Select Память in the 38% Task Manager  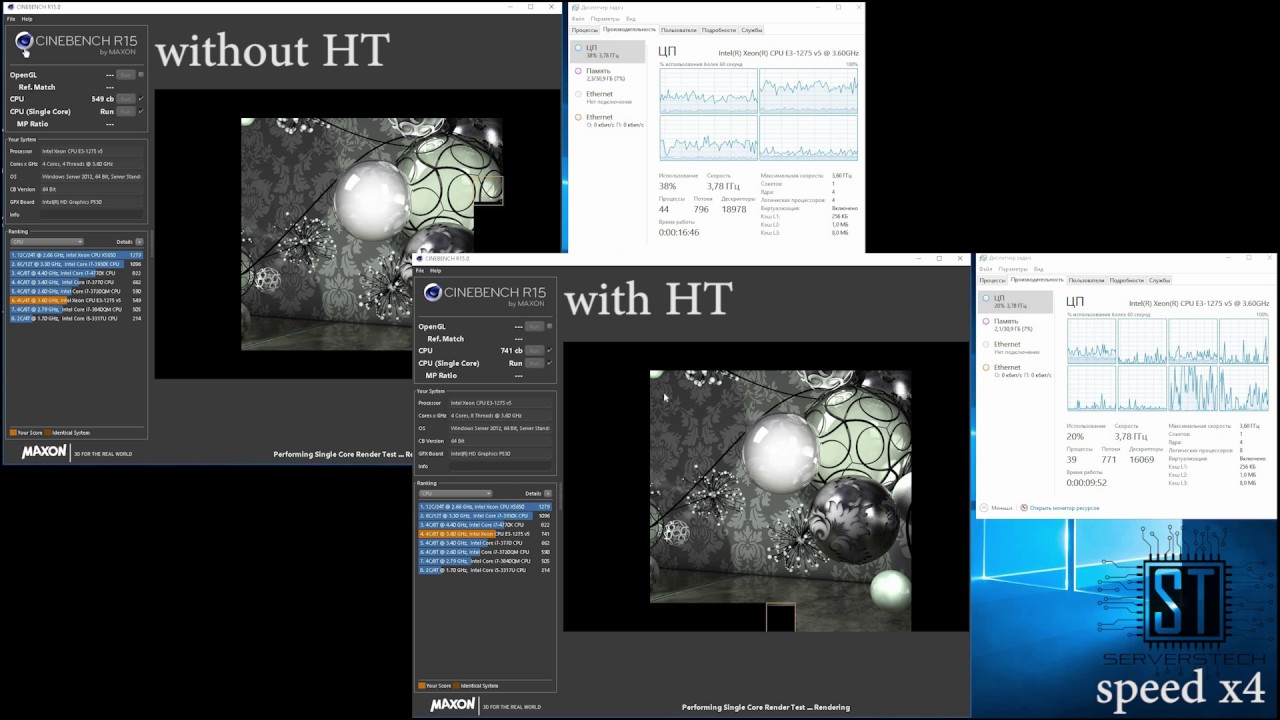tap(607, 74)
